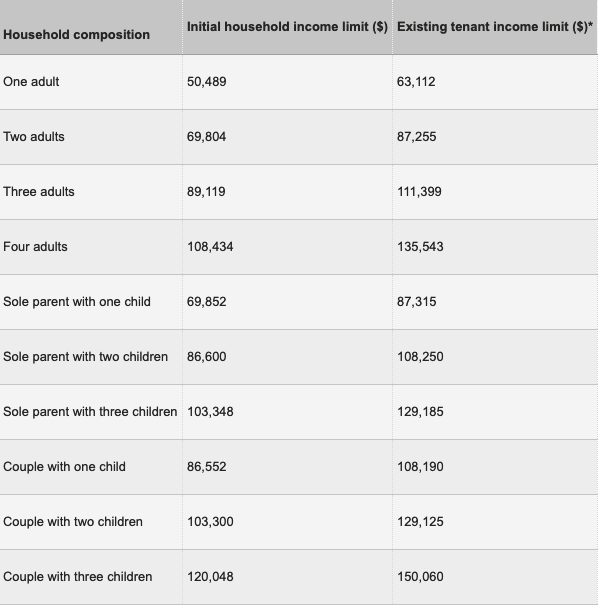Select the Three adults row label
The width and height of the screenshot is (599, 606).
(39, 192)
